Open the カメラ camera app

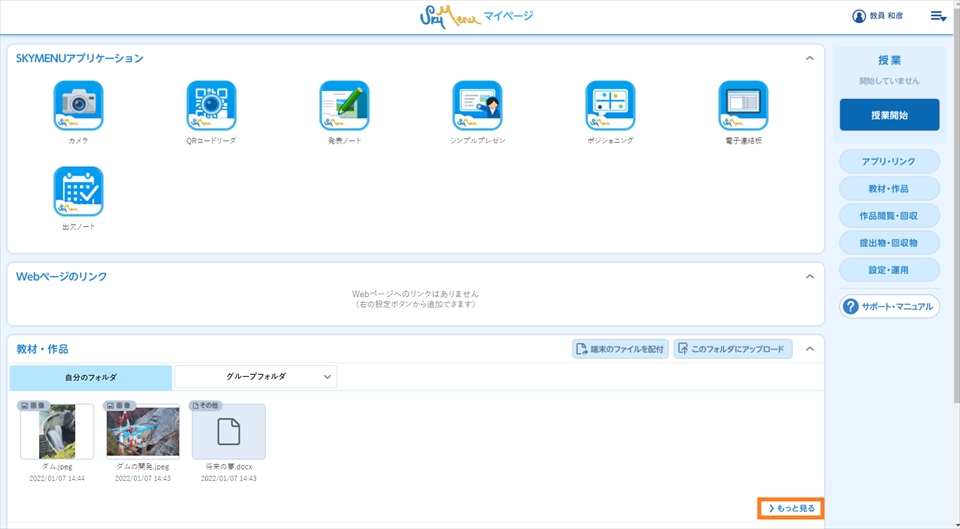point(78,106)
